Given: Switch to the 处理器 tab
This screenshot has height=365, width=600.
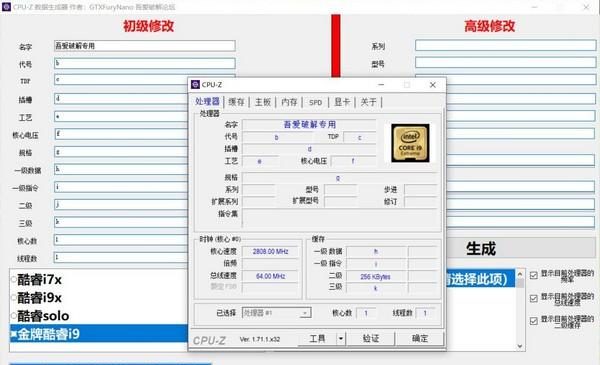Looking at the screenshot, I should pos(207,101).
